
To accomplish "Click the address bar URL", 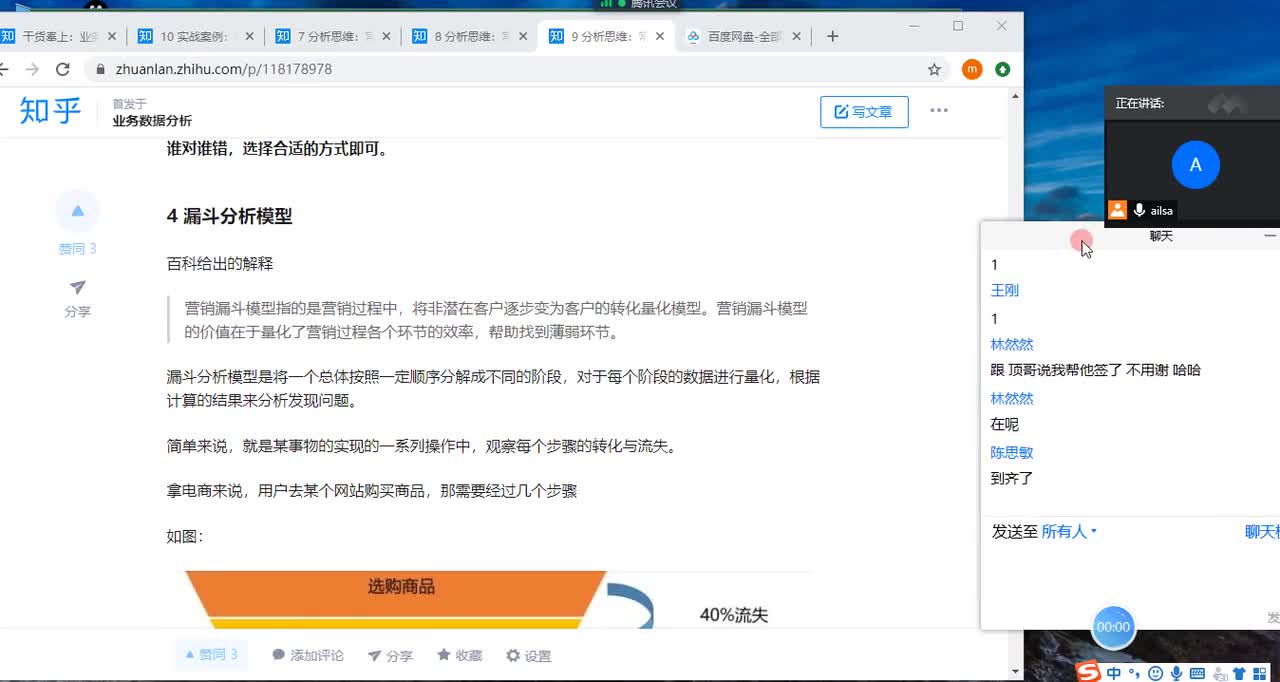I will [x=224, y=69].
